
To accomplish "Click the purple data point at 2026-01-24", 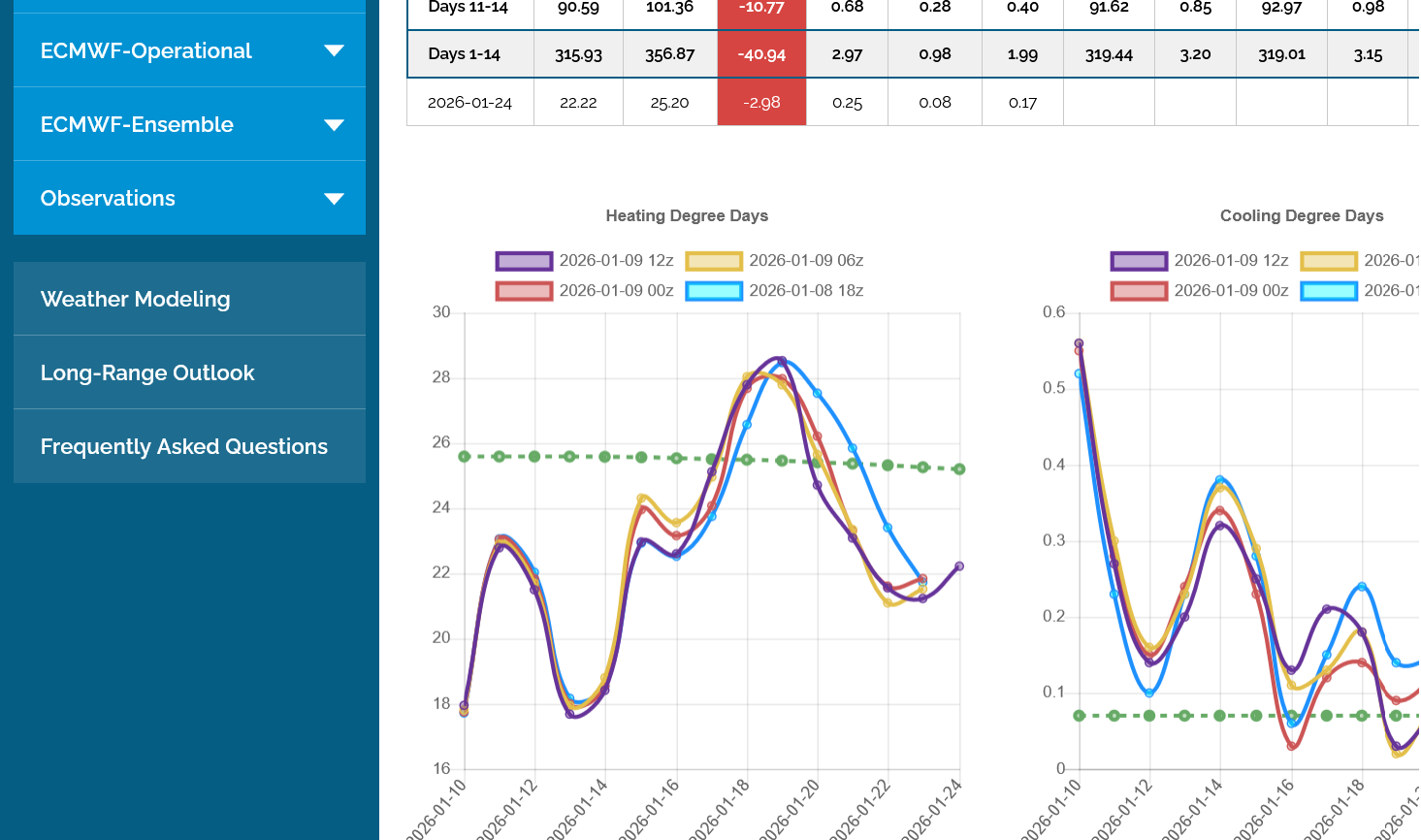I will (959, 566).
